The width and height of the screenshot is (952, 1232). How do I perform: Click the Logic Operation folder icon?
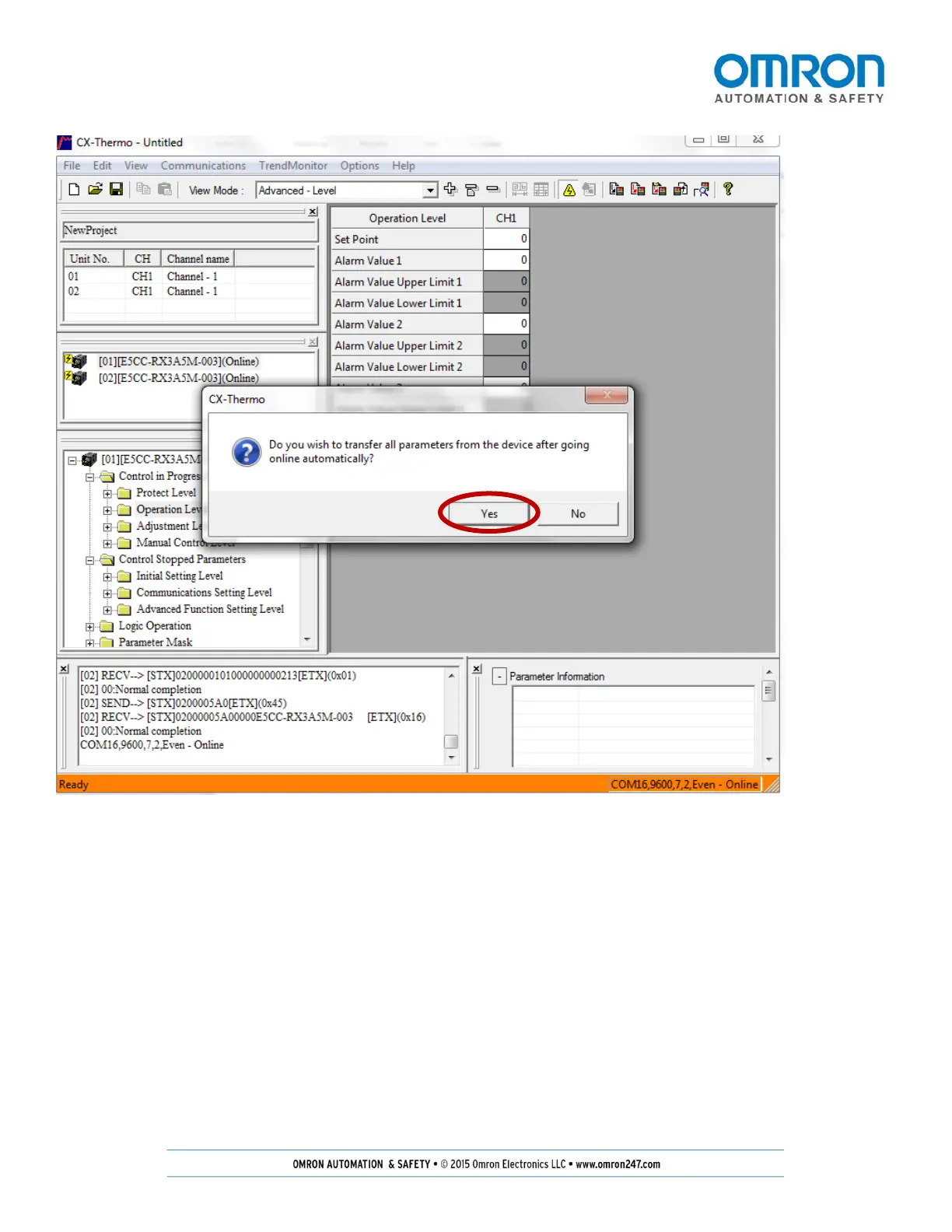pos(107,626)
